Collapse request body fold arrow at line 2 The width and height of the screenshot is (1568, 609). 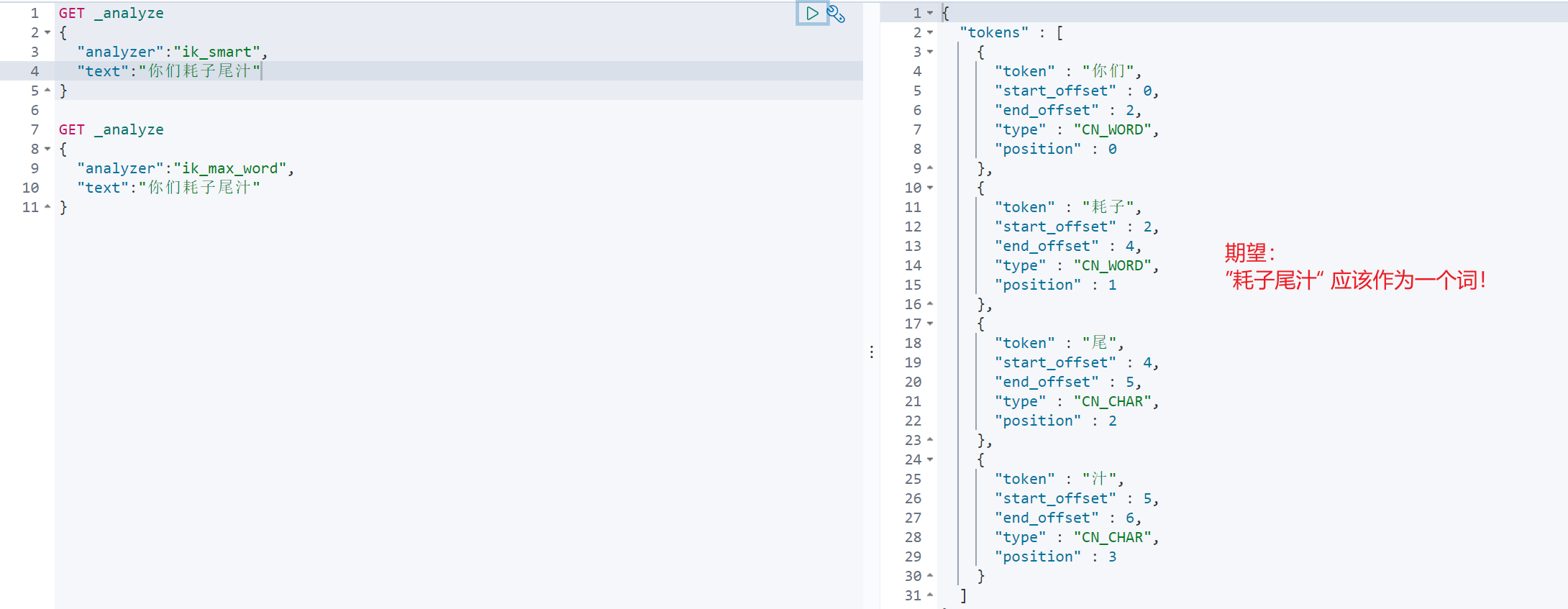click(47, 32)
